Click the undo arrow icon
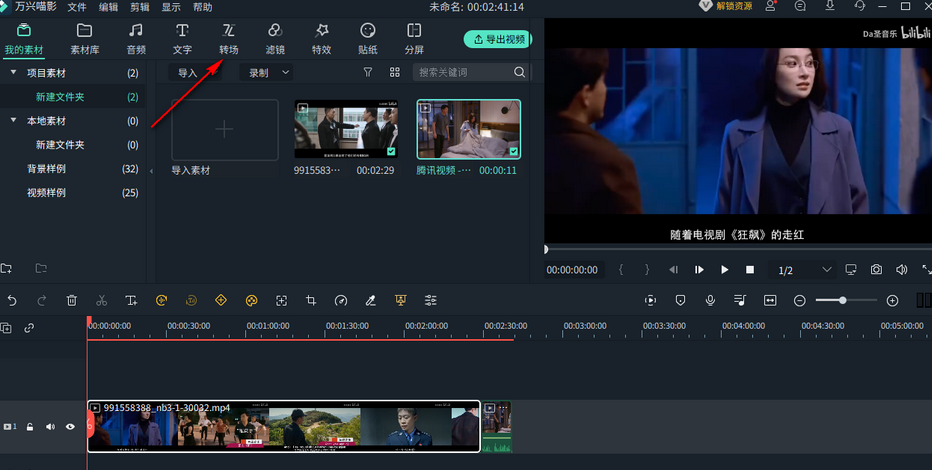The width and height of the screenshot is (932, 470). pos(12,300)
